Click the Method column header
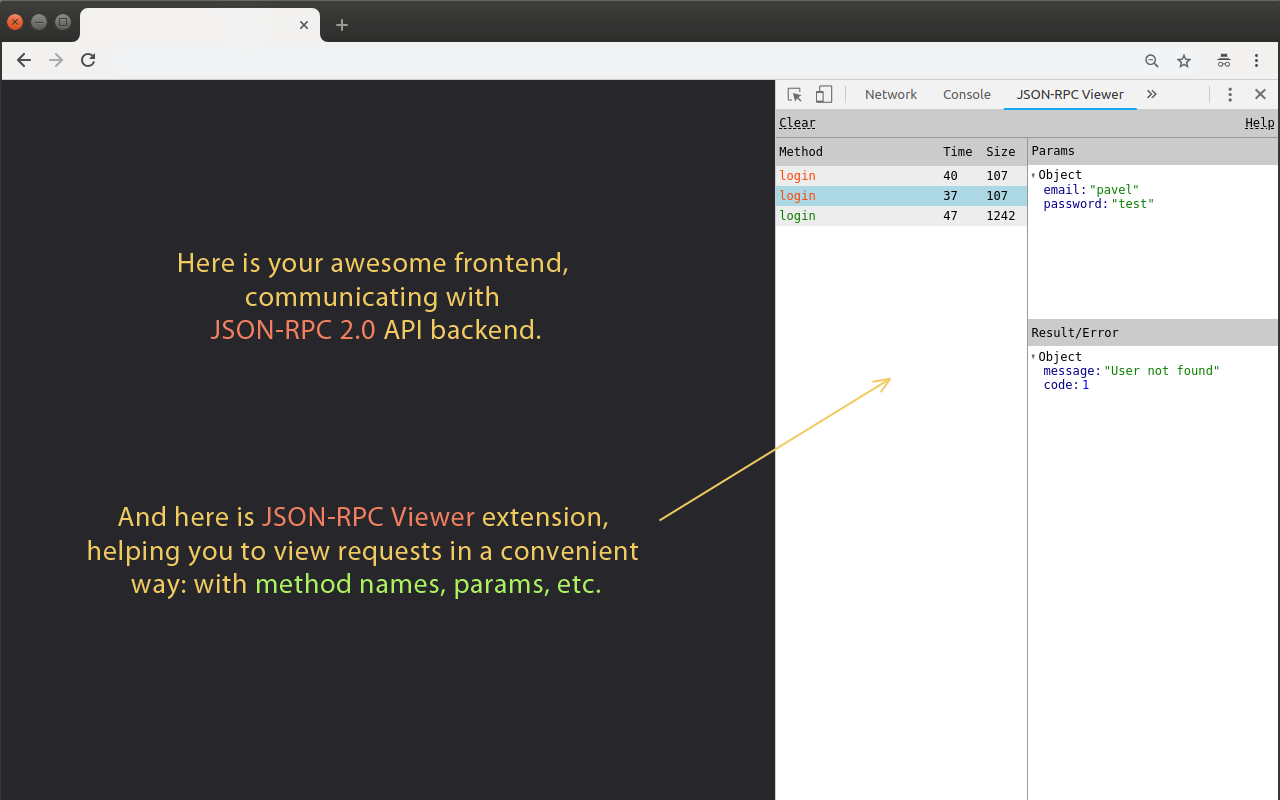1280x800 pixels. [x=800, y=151]
